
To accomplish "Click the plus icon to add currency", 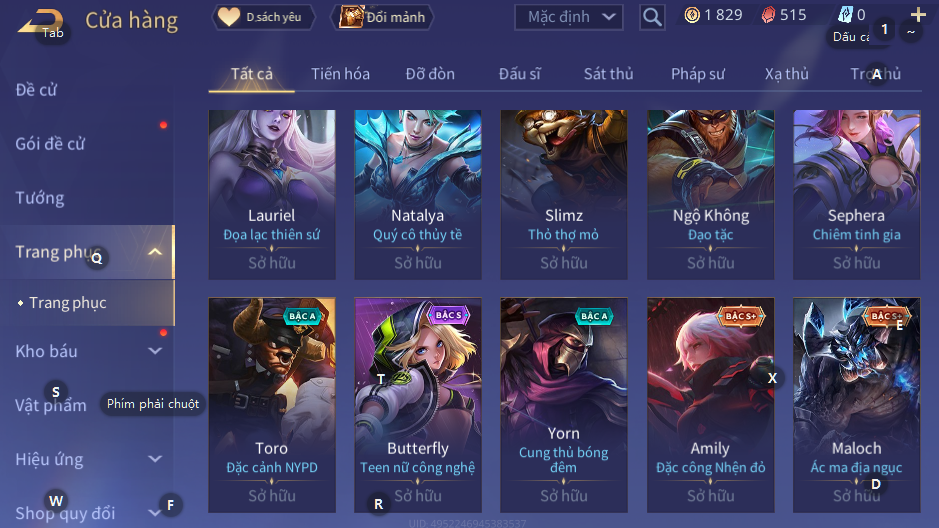I will point(918,15).
